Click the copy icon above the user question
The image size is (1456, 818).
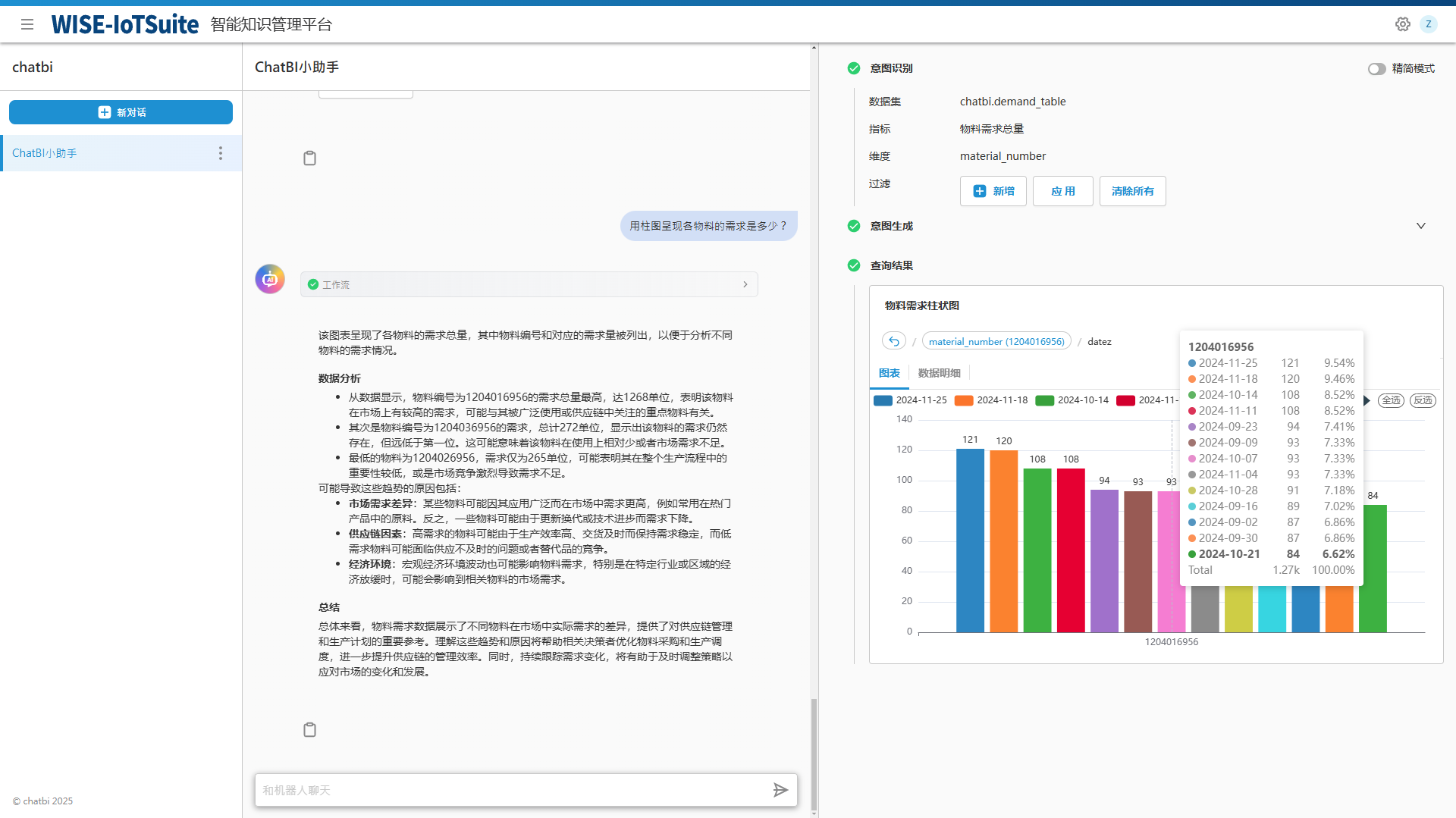pyautogui.click(x=309, y=158)
